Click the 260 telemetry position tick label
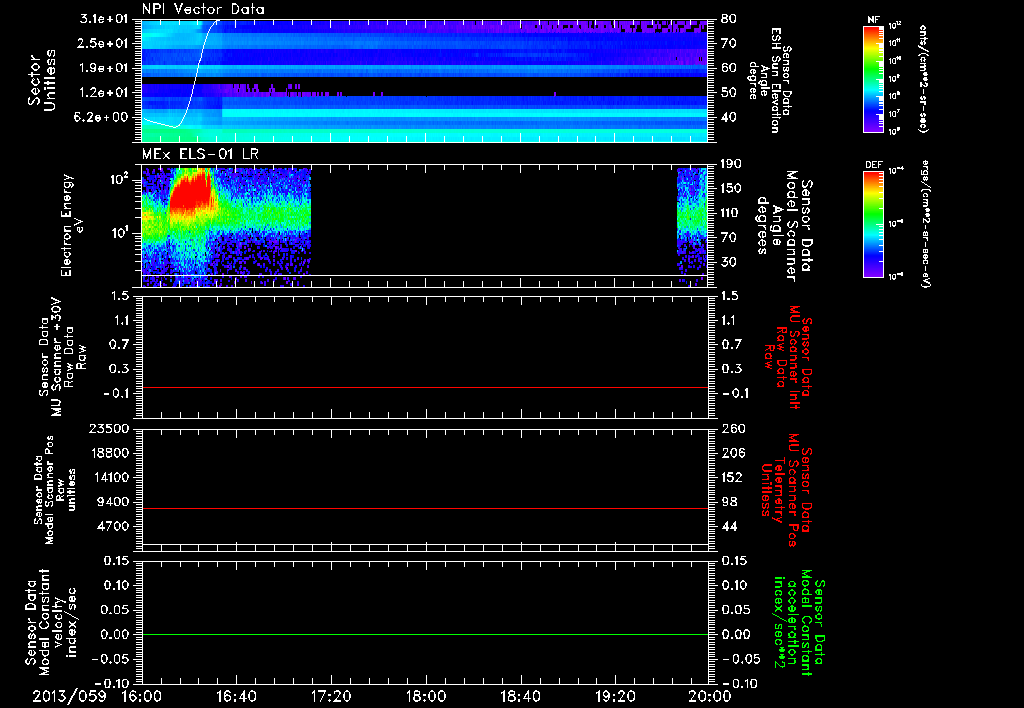The width and height of the screenshot is (1024, 708). click(732, 428)
